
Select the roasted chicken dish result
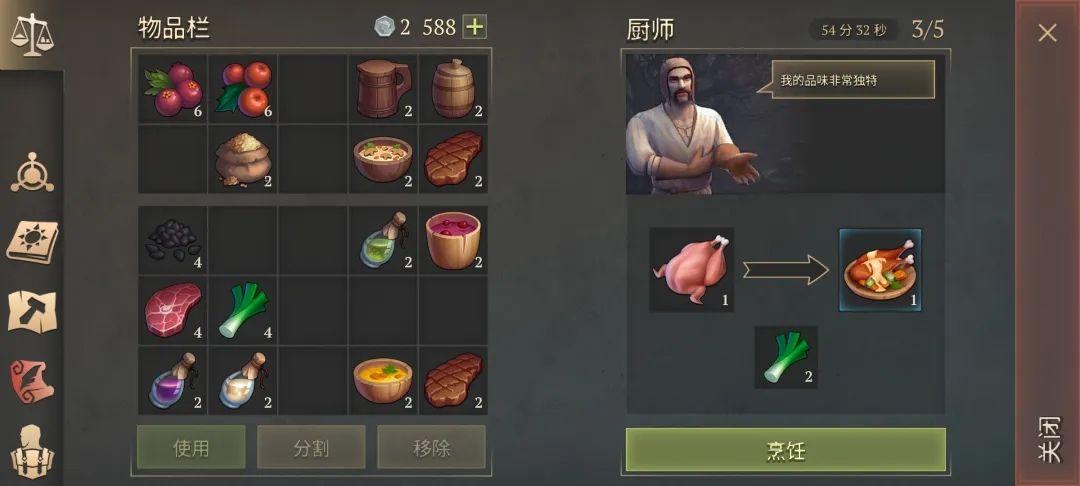pos(880,270)
